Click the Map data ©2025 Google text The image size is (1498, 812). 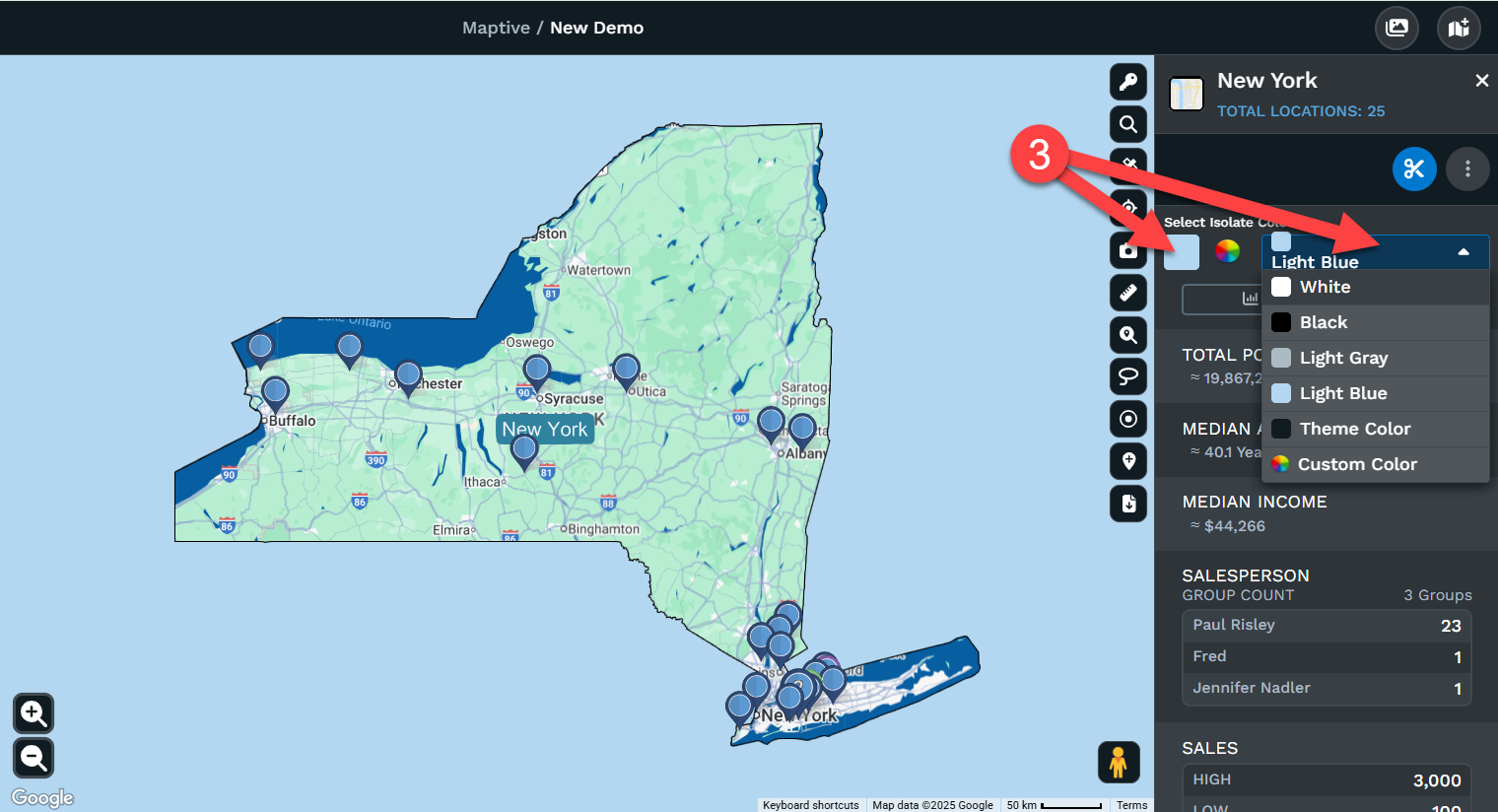pos(932,805)
